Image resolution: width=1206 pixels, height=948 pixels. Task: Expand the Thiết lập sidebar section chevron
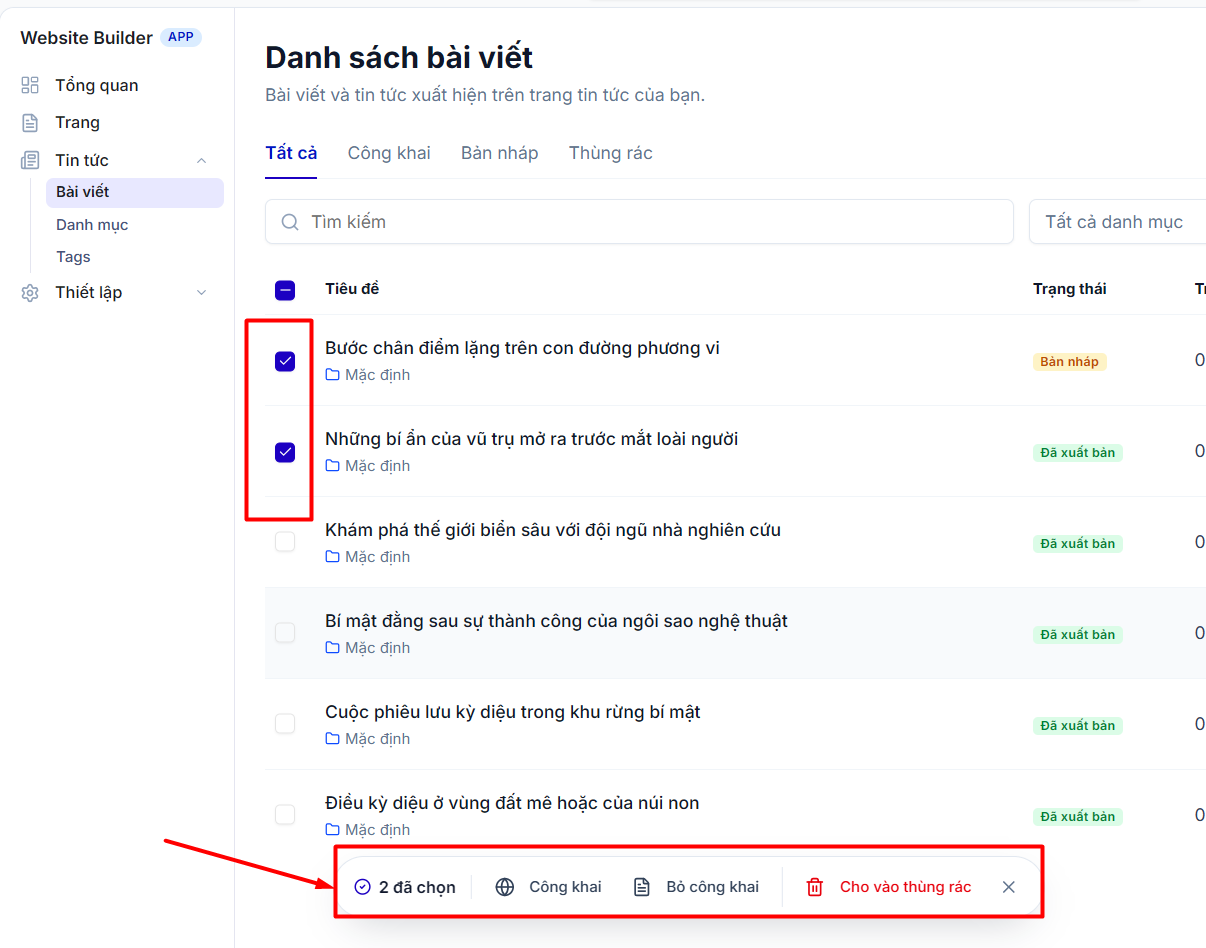tap(201, 293)
